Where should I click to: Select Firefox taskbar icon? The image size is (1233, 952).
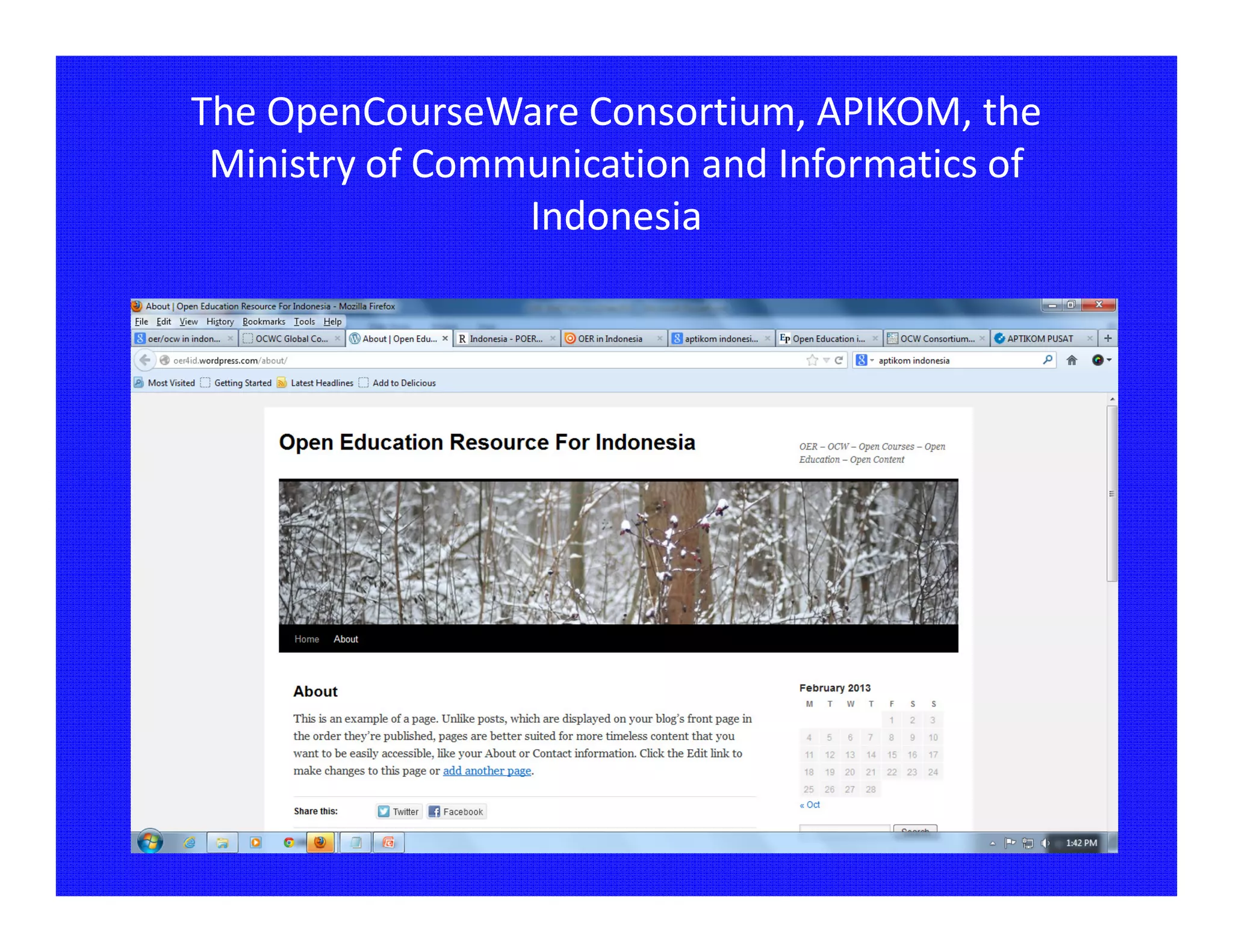tap(320, 842)
